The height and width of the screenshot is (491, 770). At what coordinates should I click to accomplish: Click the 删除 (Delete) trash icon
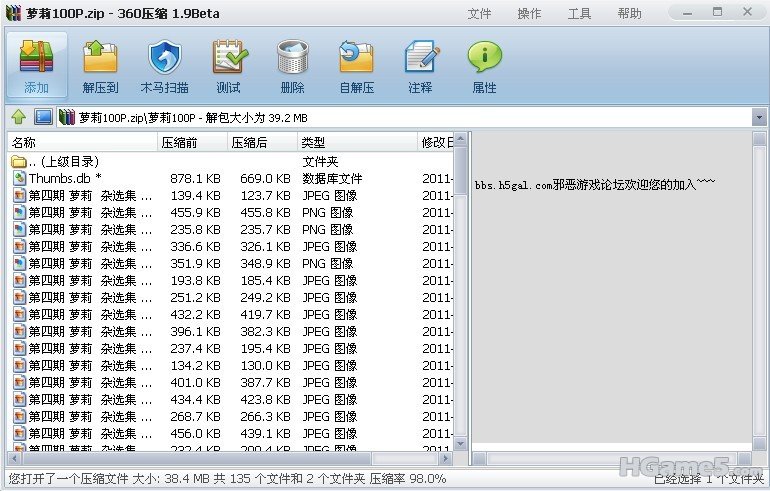coord(293,58)
